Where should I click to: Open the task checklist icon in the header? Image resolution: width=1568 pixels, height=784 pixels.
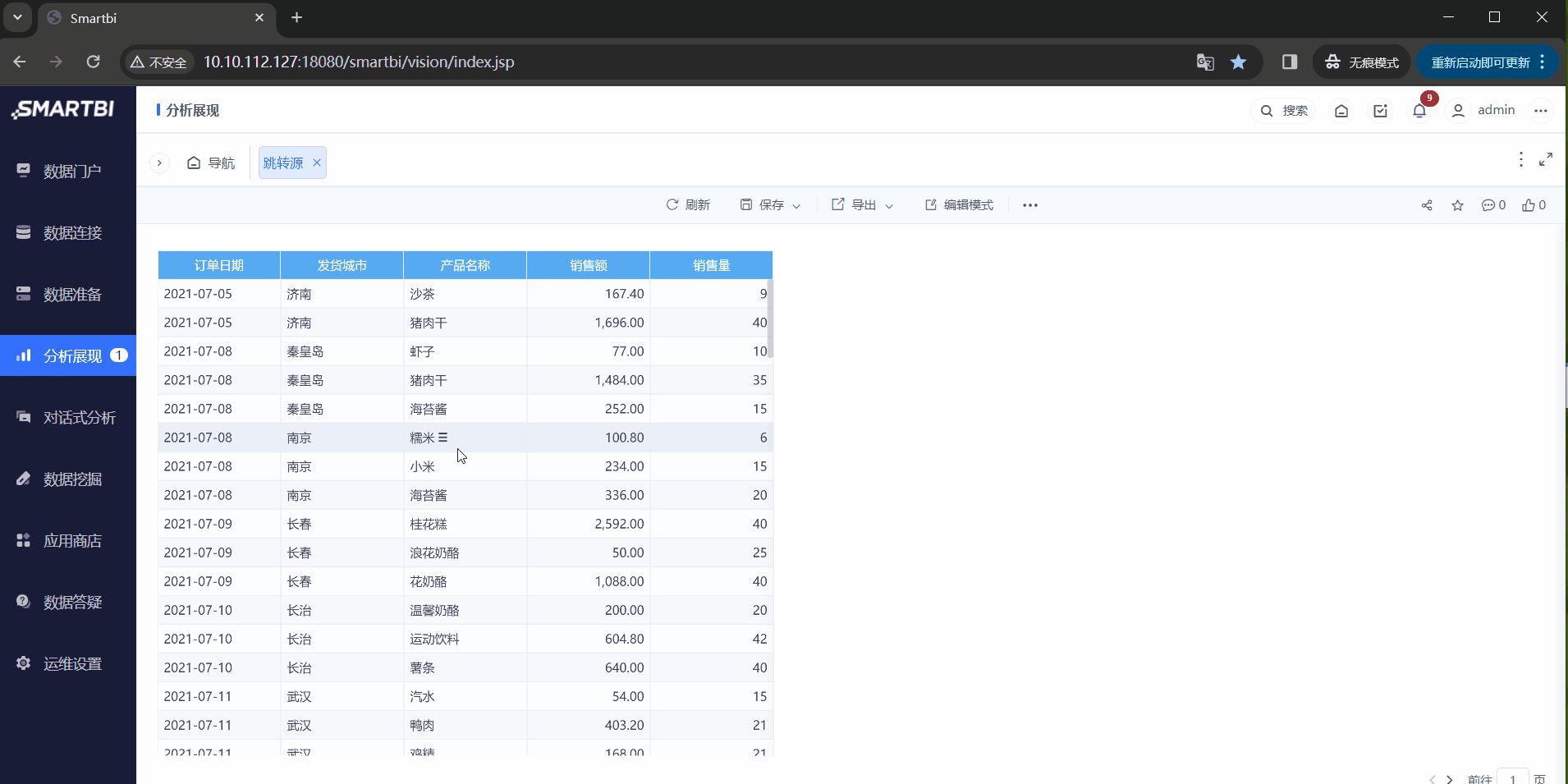1381,110
